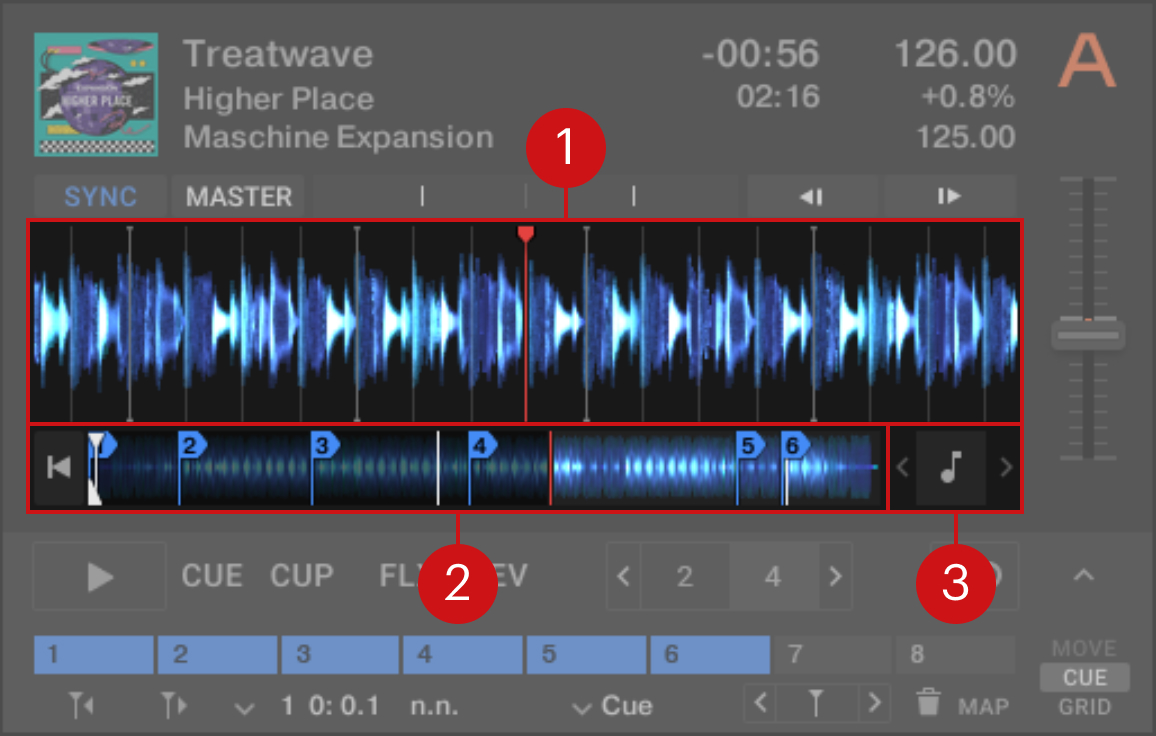Click the cue marker icon between the arrows
The width and height of the screenshot is (1156, 736).
(817, 704)
